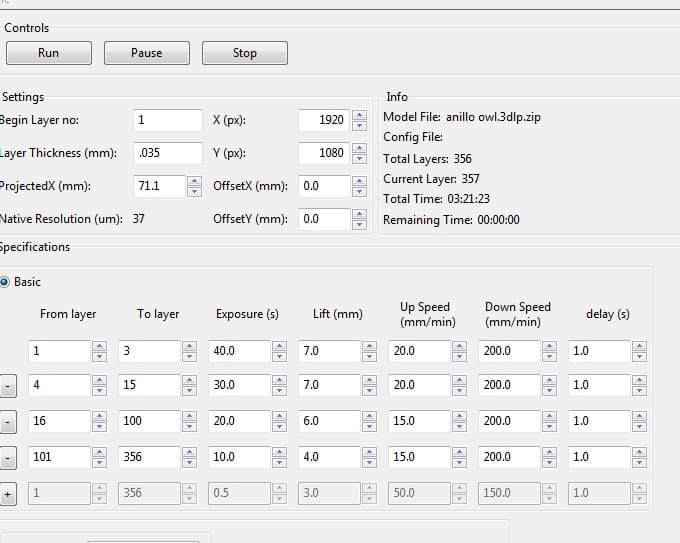Stop the print job

(244, 53)
